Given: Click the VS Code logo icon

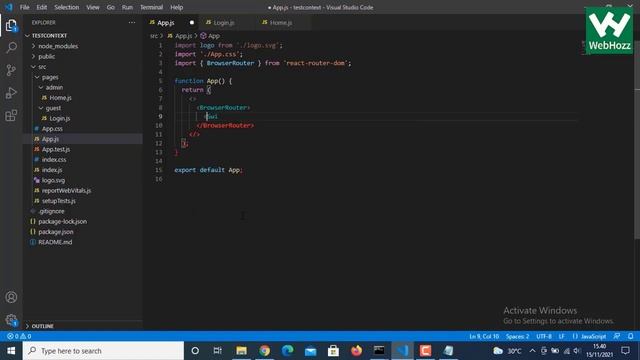Looking at the screenshot, I should point(9,7).
